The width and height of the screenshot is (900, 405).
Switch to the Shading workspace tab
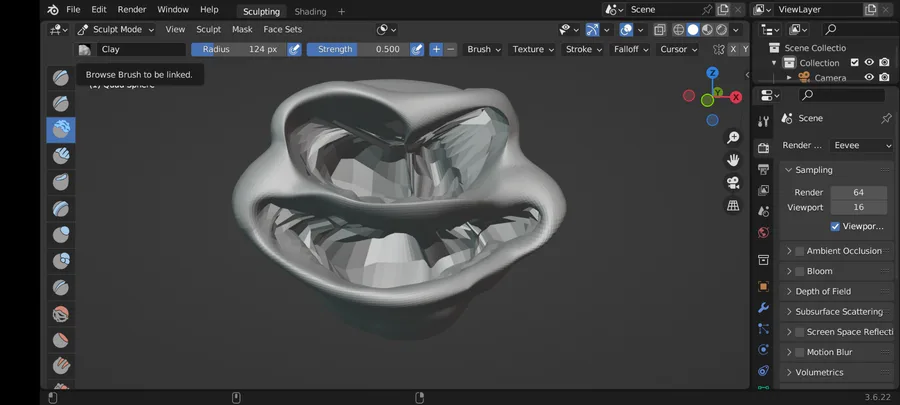pos(310,11)
